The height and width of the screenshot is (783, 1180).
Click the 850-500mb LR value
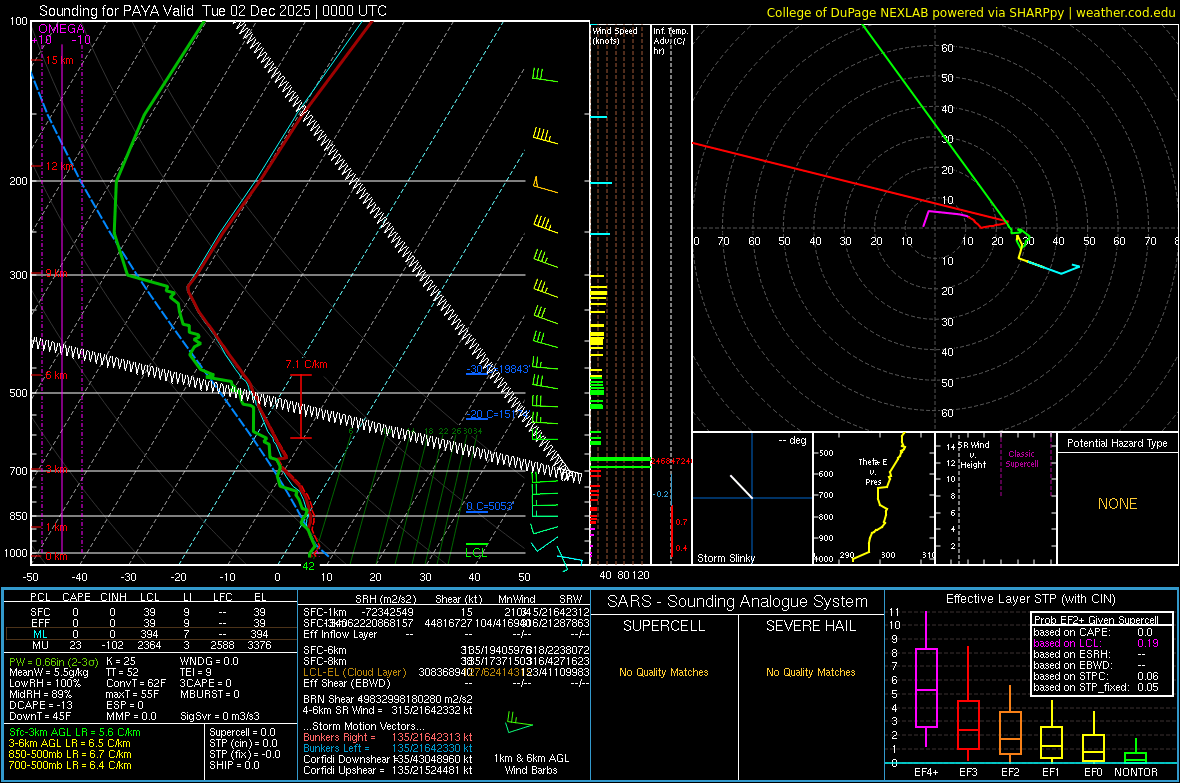(70, 754)
